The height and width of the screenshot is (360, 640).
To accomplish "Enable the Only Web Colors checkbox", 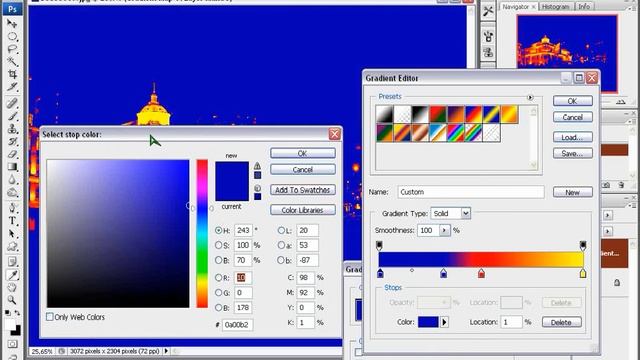I will coord(49,317).
